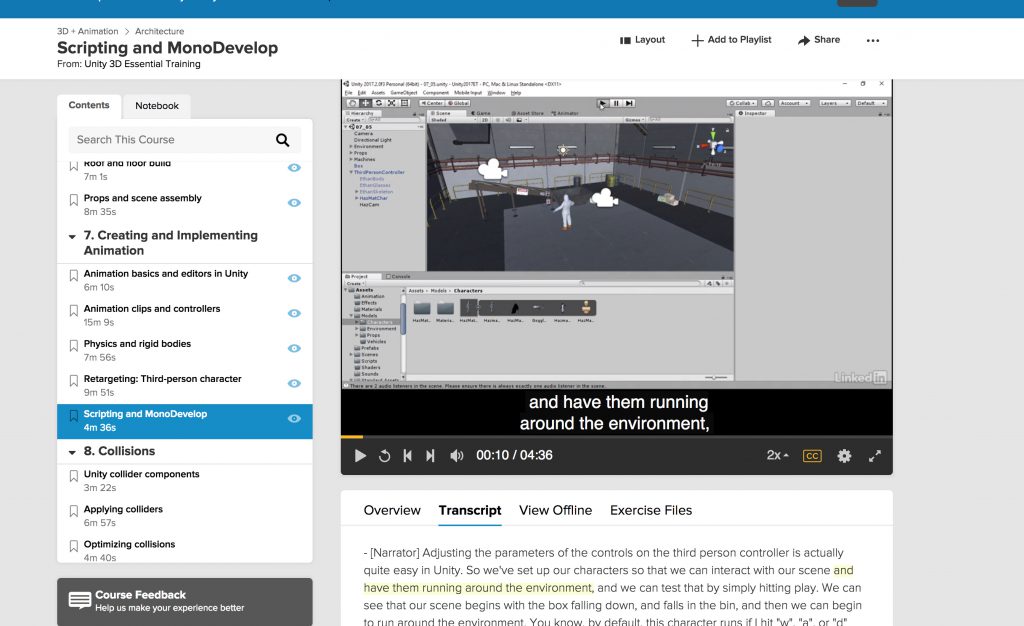1024x626 pixels.
Task: Open the more options ellipsis menu
Action: tap(872, 40)
